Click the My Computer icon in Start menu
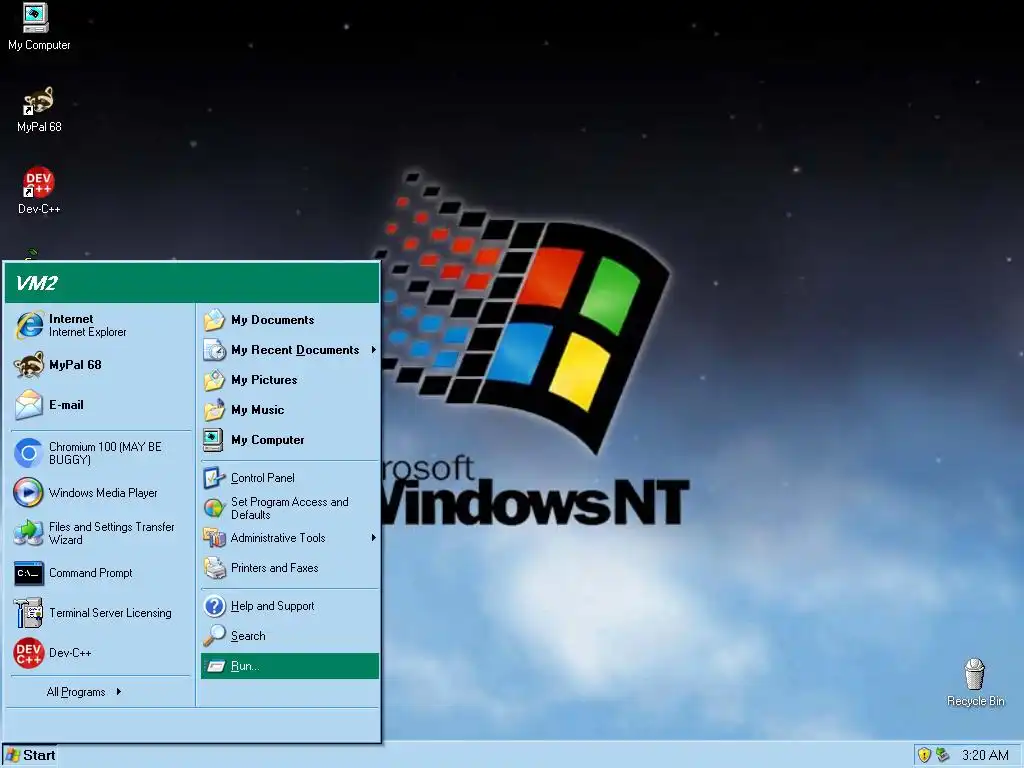This screenshot has height=768, width=1024. [x=214, y=440]
